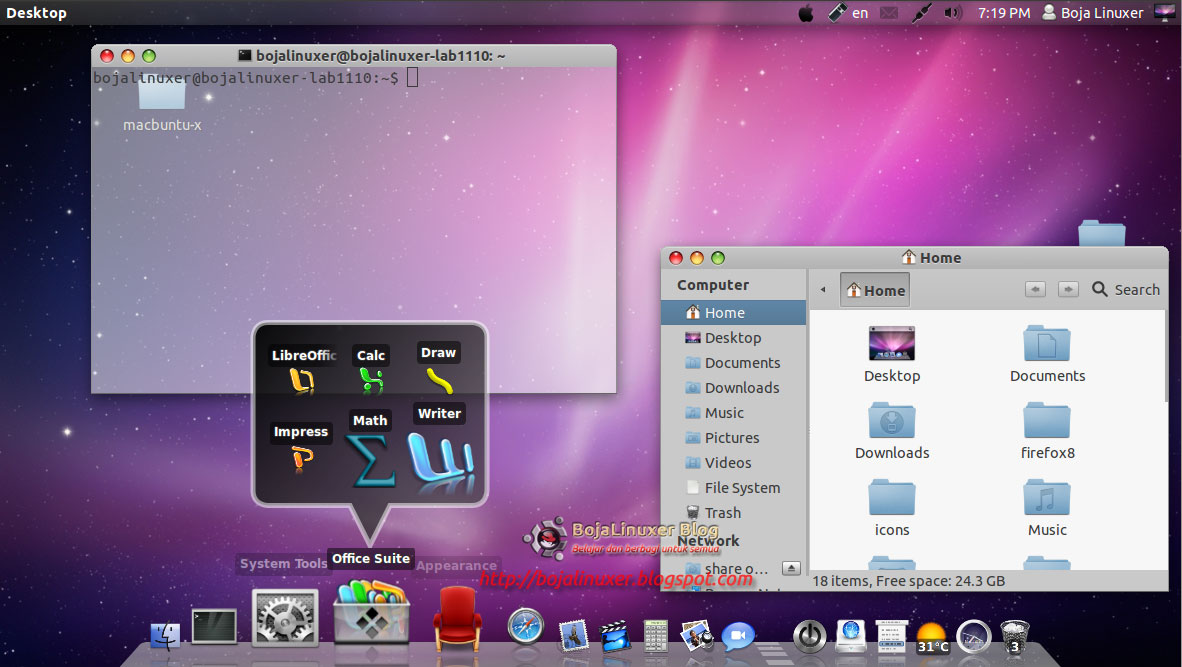Open the Finder icon in the dock

click(x=165, y=635)
